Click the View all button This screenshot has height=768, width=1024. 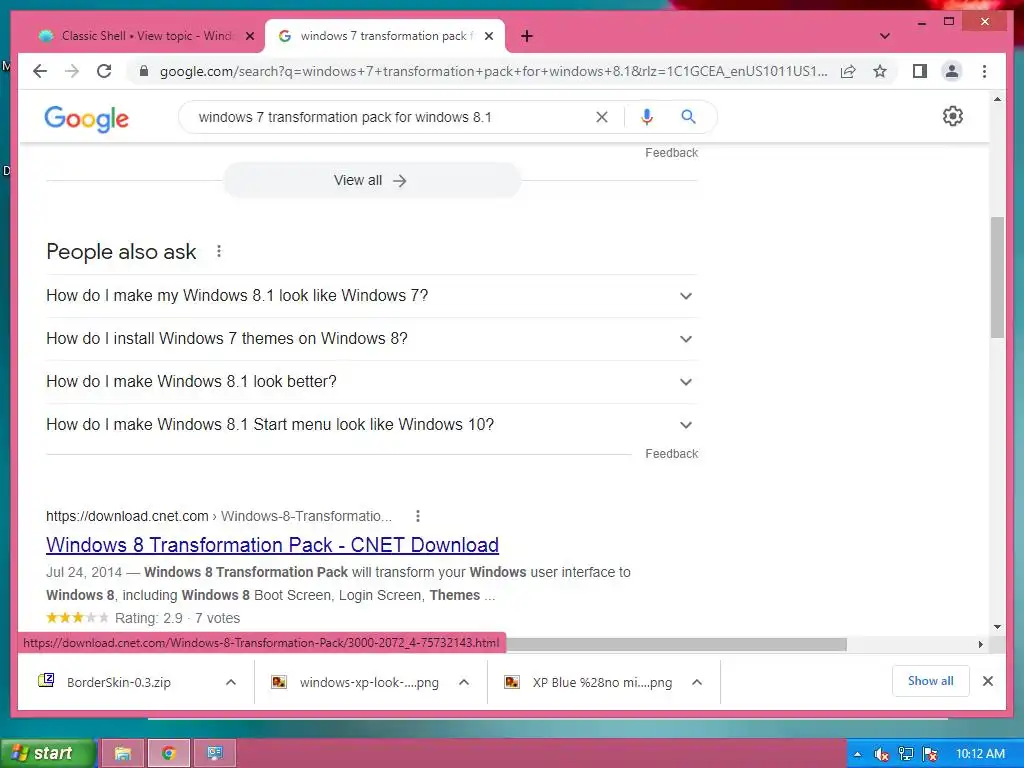(372, 180)
